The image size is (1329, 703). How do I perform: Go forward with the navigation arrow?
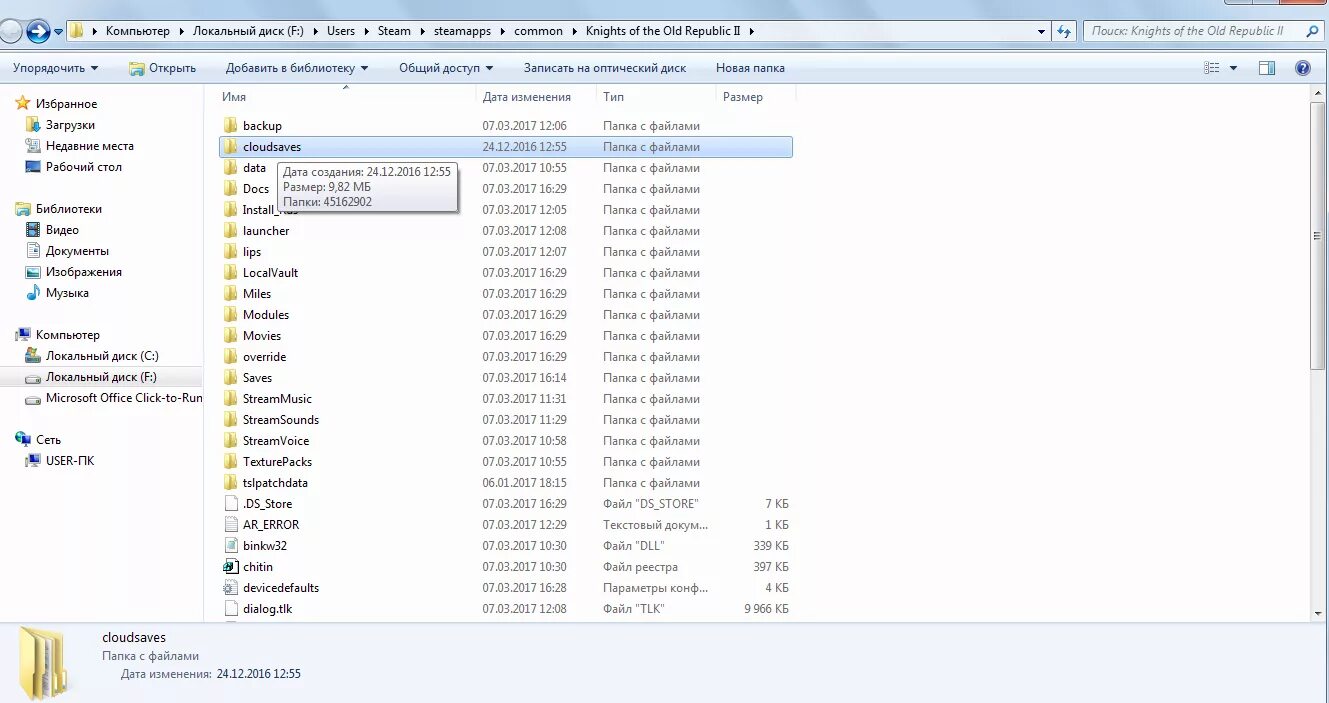click(38, 31)
